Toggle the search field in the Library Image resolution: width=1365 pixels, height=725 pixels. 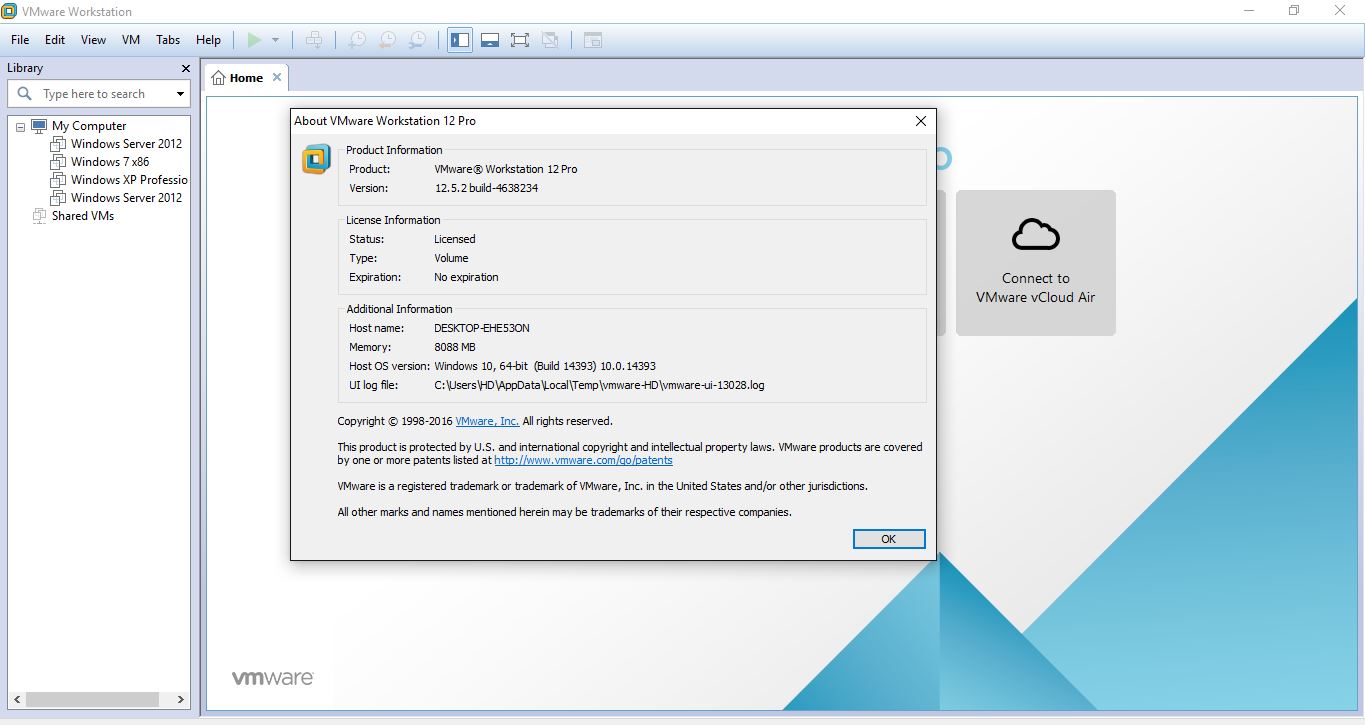coord(24,93)
